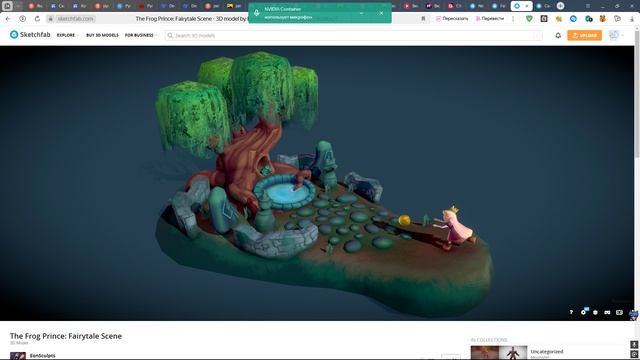Click the microphone icon in NVIDIA notification

click(x=256, y=13)
